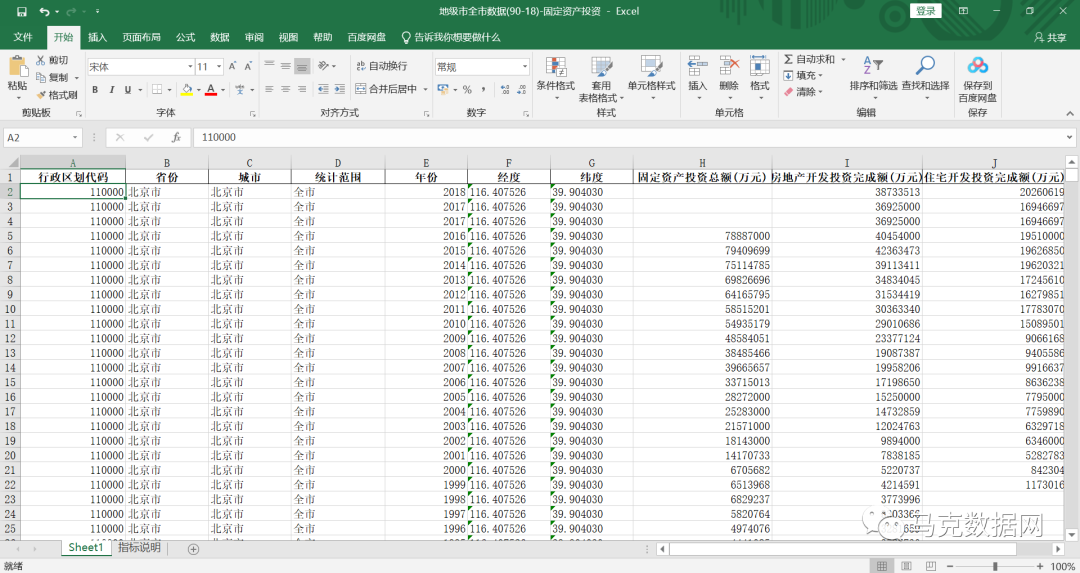Open 套用表格格式 table styles
This screenshot has height=573, width=1080.
[601, 79]
